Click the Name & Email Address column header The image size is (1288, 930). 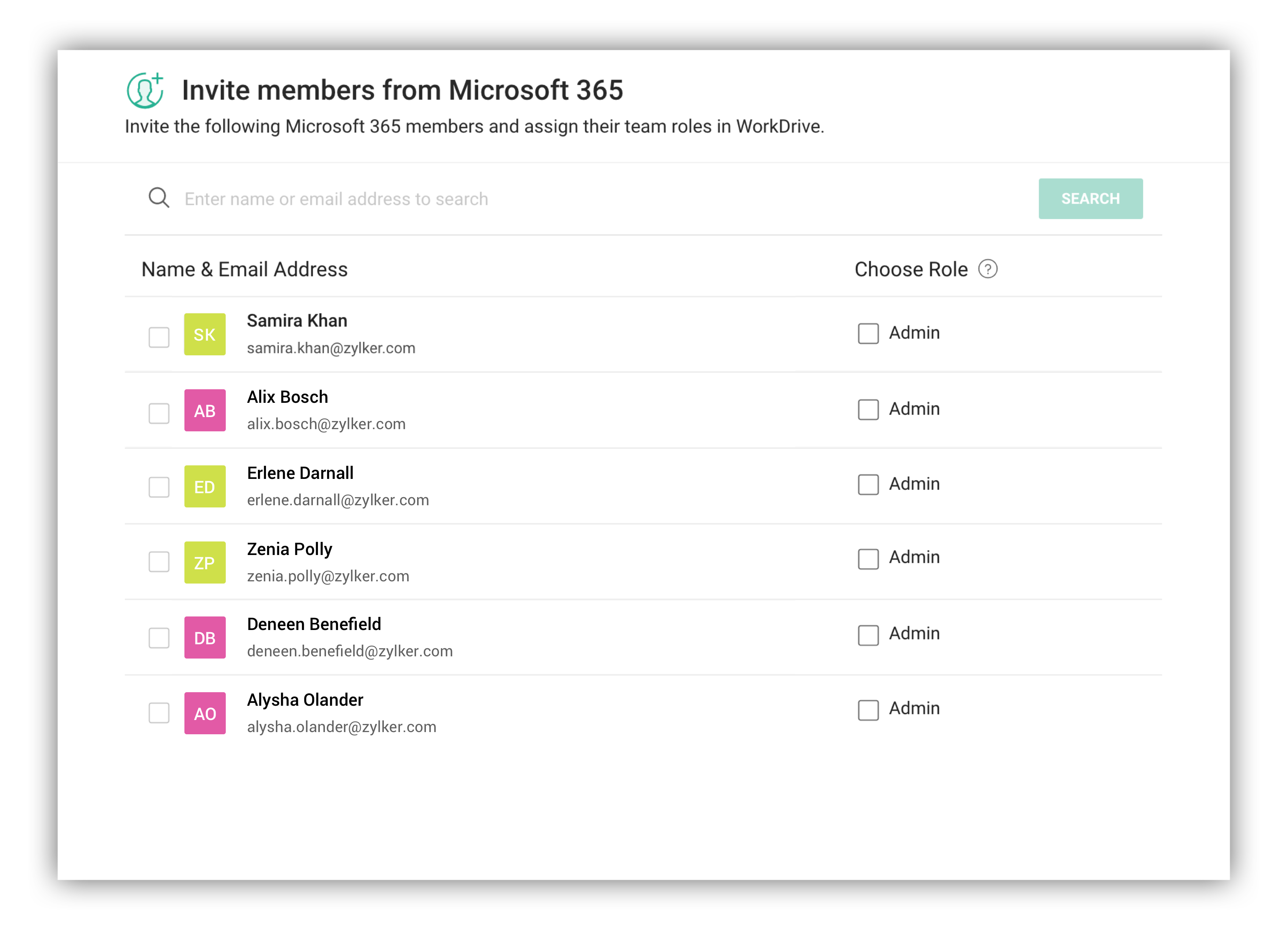(x=244, y=270)
